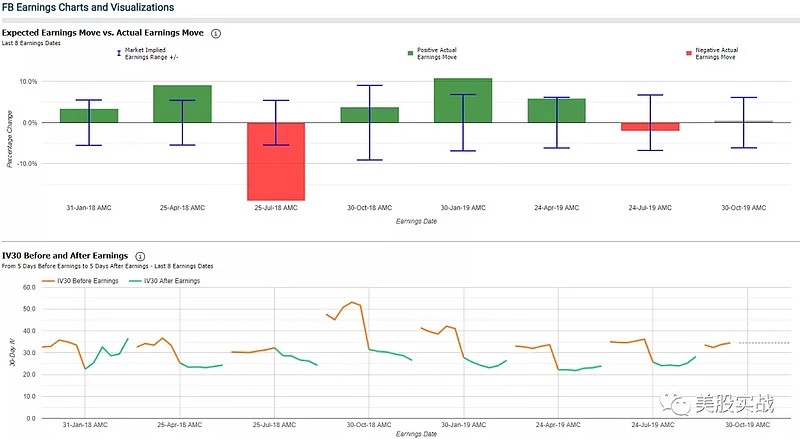This screenshot has height=439, width=800.
Task: Click the '30-Oct-19 AMC' label in top chart
Action: click(744, 208)
